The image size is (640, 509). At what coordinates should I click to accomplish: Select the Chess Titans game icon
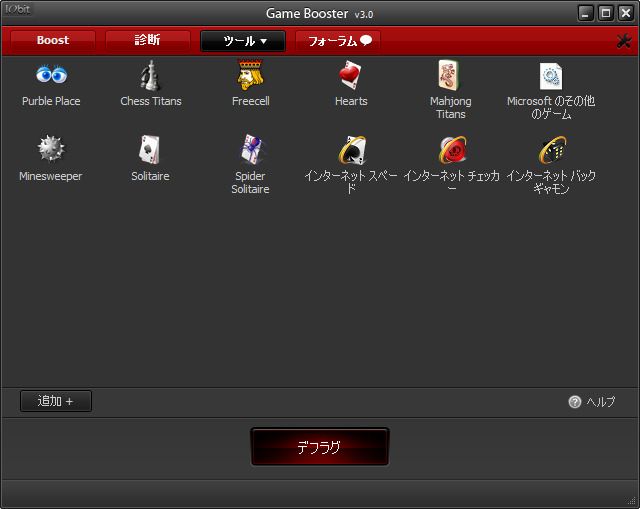150,76
